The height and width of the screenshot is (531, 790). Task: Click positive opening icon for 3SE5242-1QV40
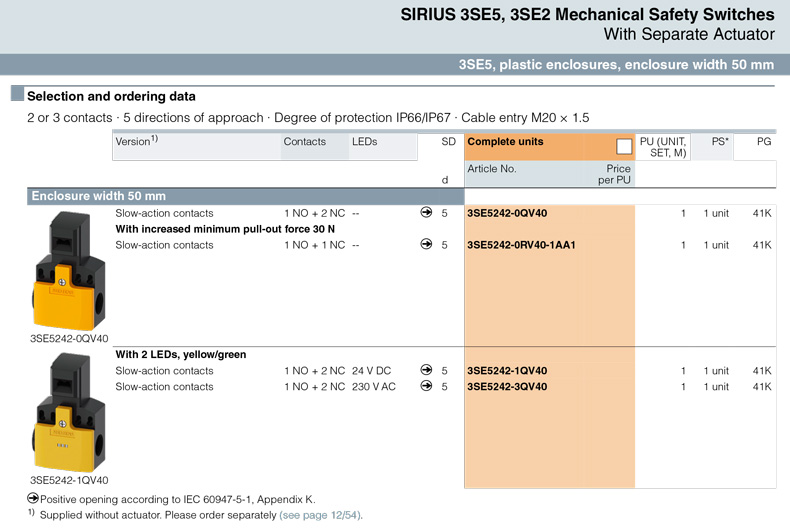(426, 371)
